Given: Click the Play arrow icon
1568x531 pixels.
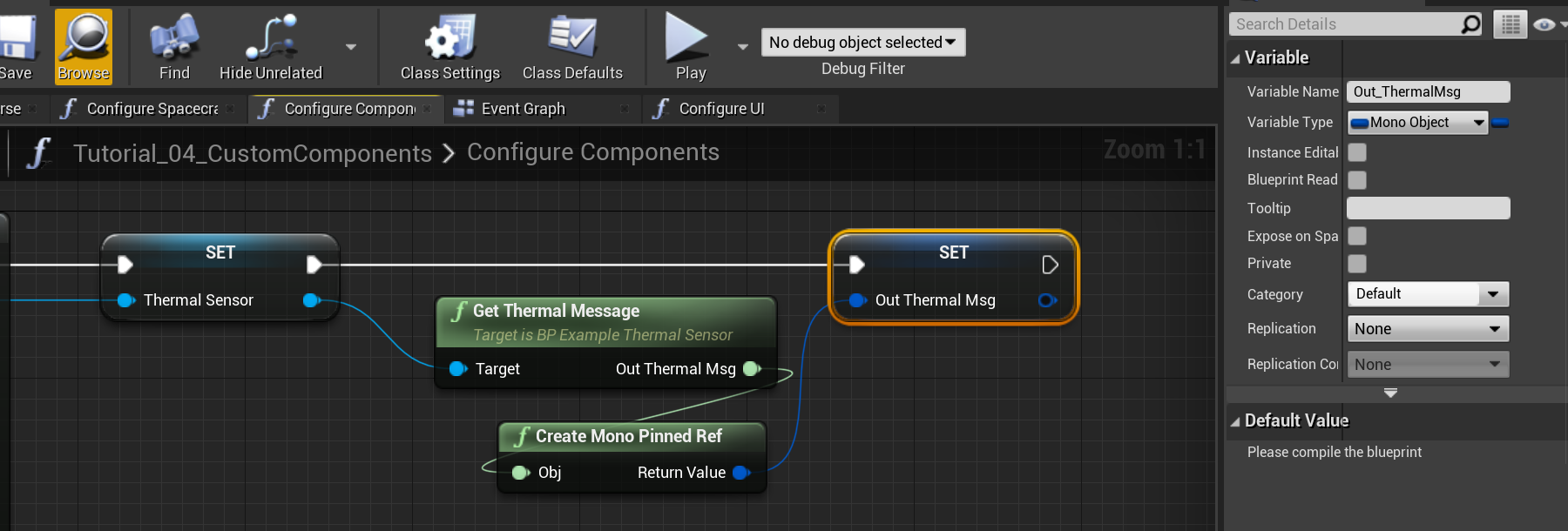Looking at the screenshot, I should pos(687,38).
